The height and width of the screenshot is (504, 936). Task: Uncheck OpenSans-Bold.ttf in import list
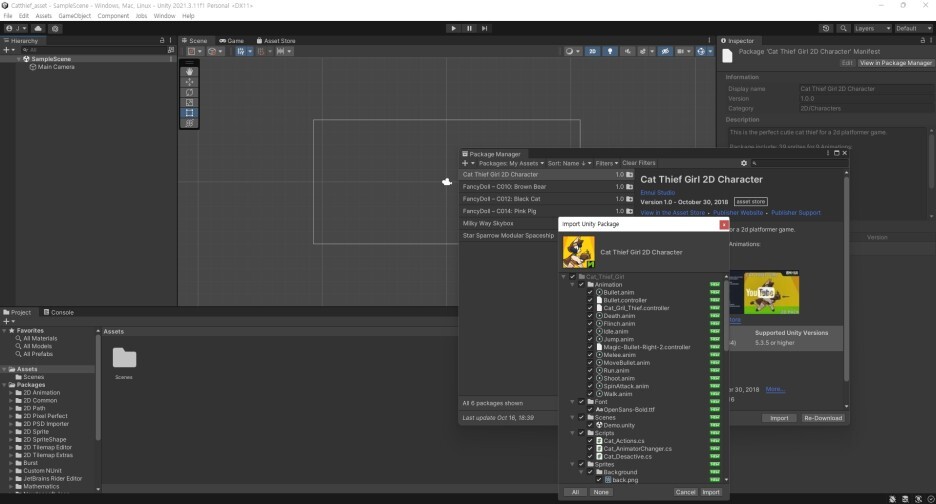click(x=590, y=410)
